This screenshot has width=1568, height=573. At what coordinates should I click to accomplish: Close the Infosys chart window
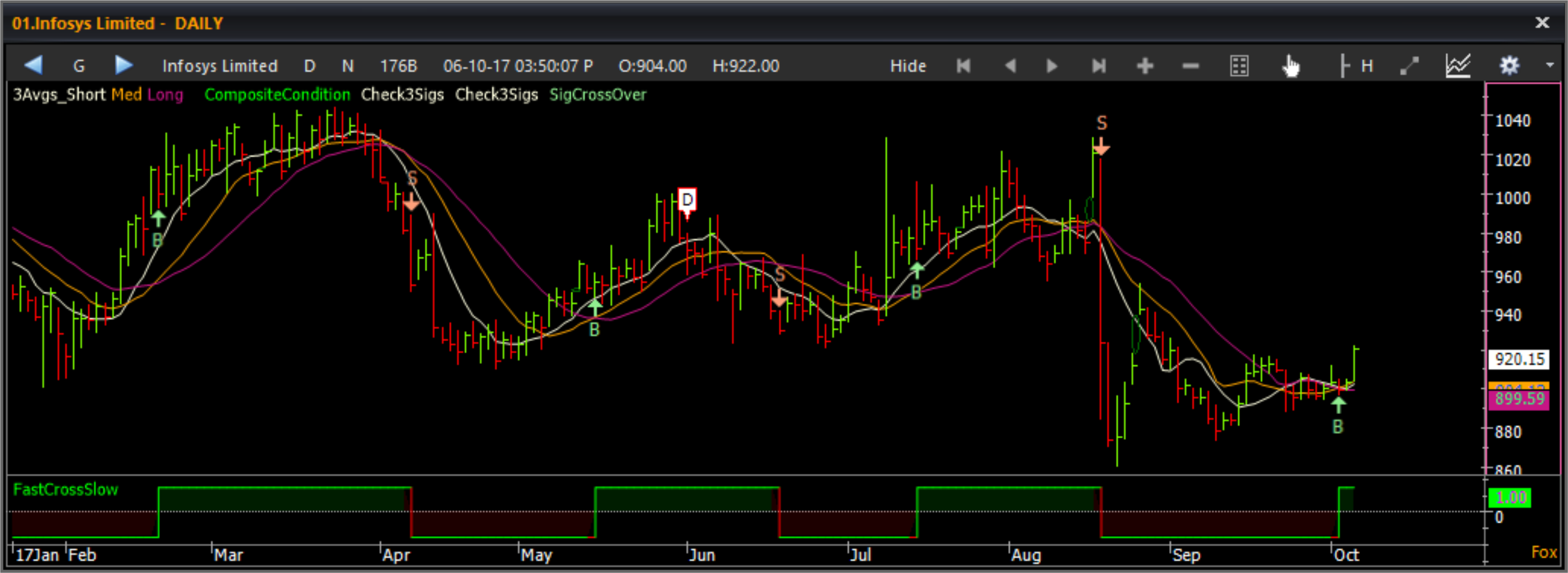1542,22
